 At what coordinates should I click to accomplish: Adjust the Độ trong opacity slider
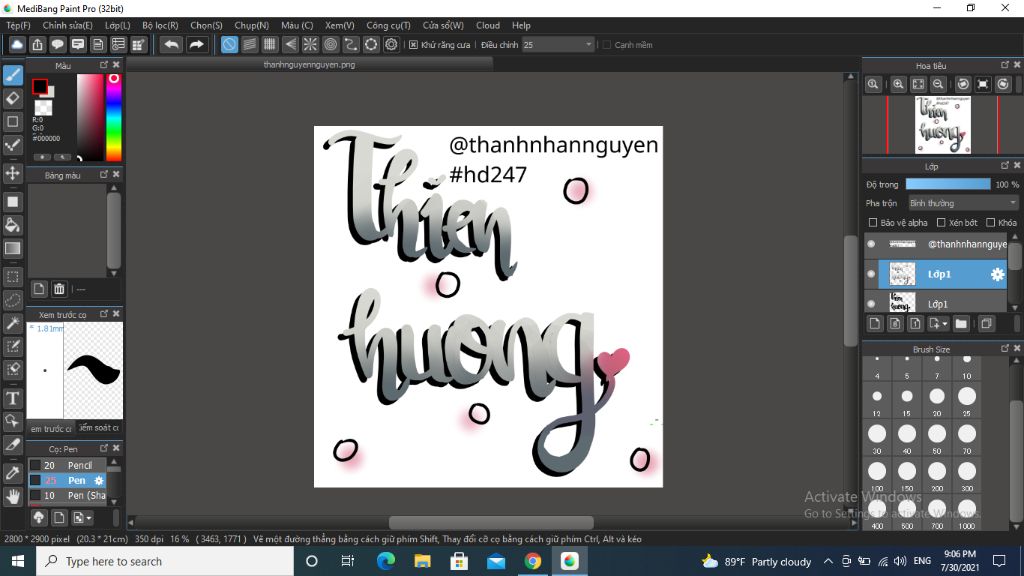click(x=948, y=184)
